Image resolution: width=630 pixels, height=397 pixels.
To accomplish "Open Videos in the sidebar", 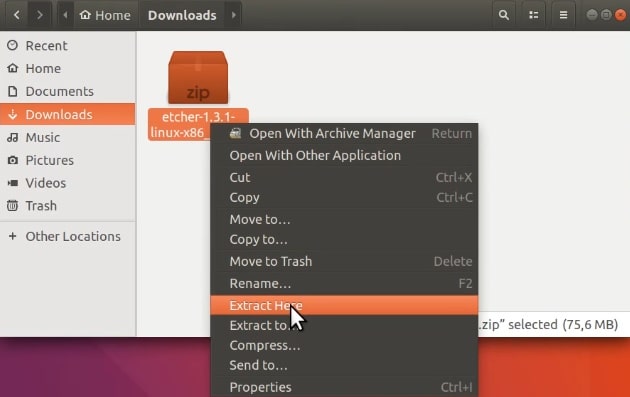I will pyautogui.click(x=68, y=183).
